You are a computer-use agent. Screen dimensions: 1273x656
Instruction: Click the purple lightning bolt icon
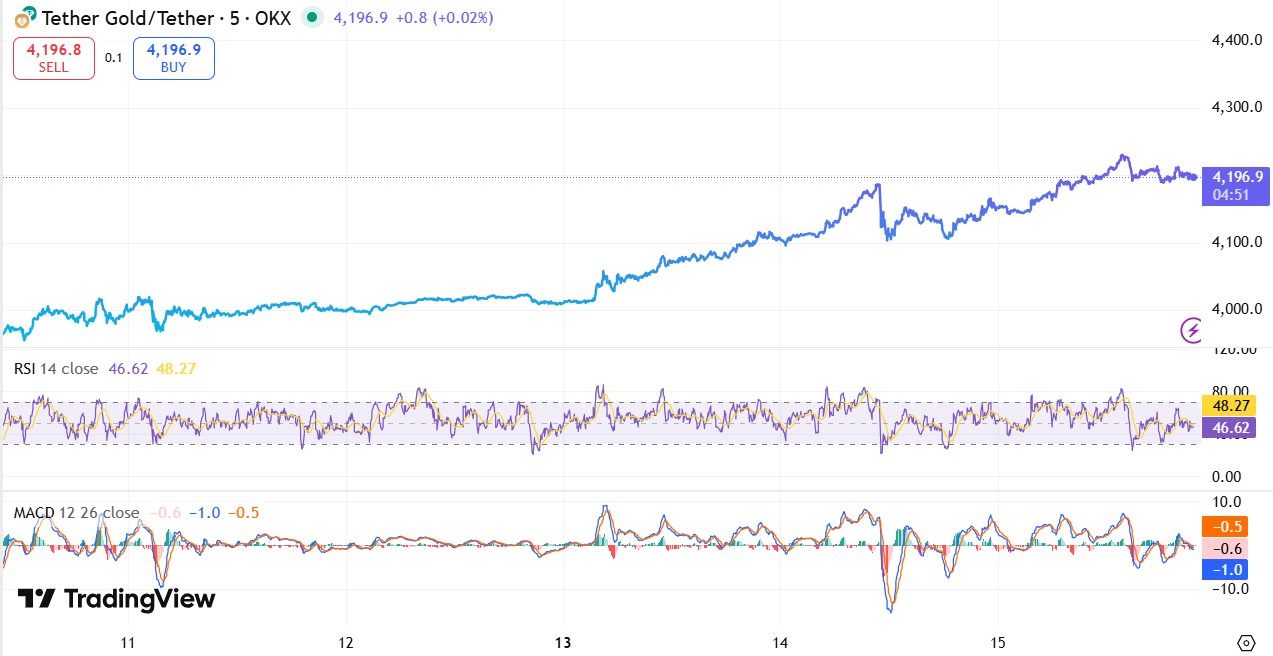click(1191, 330)
